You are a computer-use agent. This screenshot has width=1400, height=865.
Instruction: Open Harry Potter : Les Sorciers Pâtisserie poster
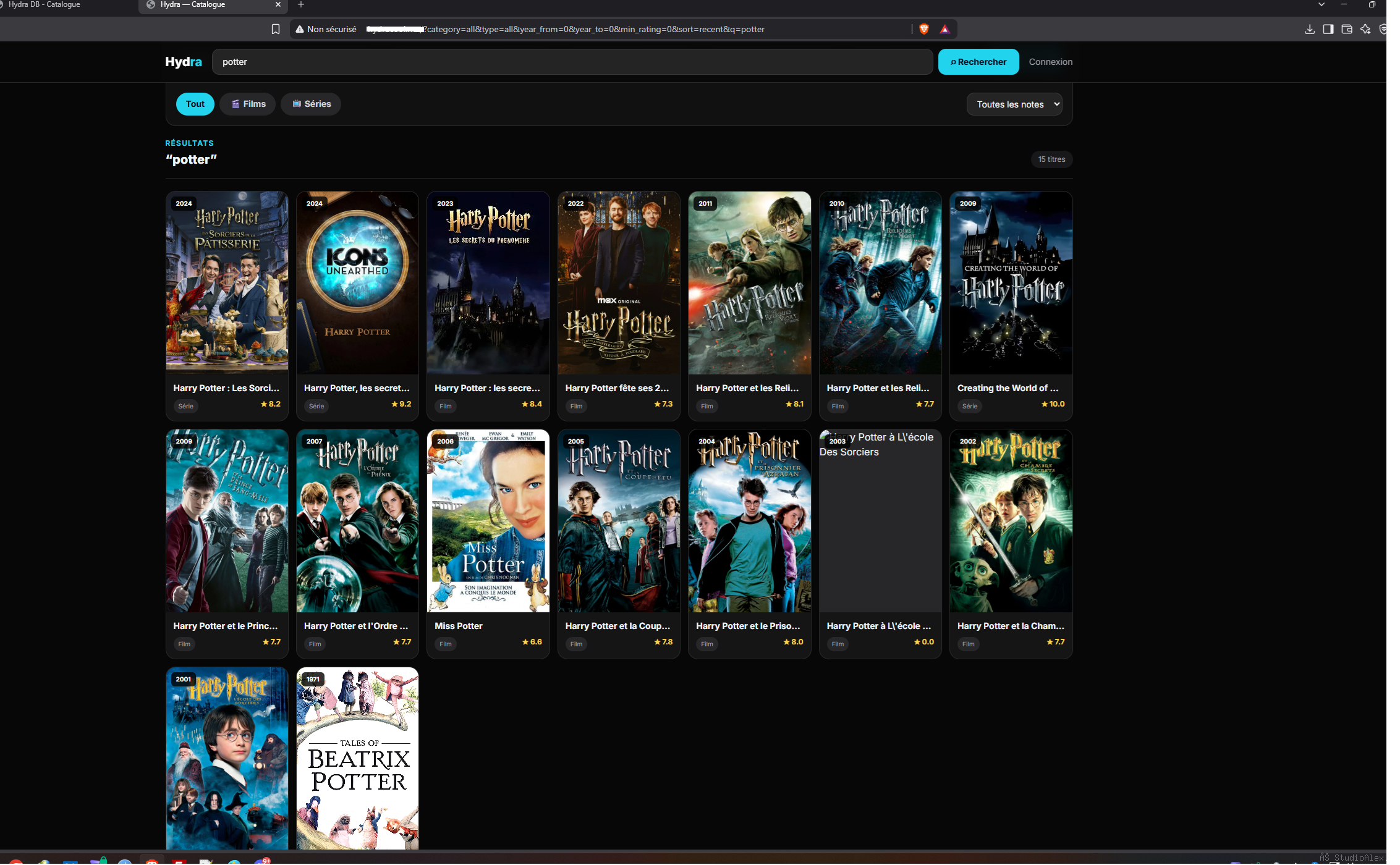227,282
